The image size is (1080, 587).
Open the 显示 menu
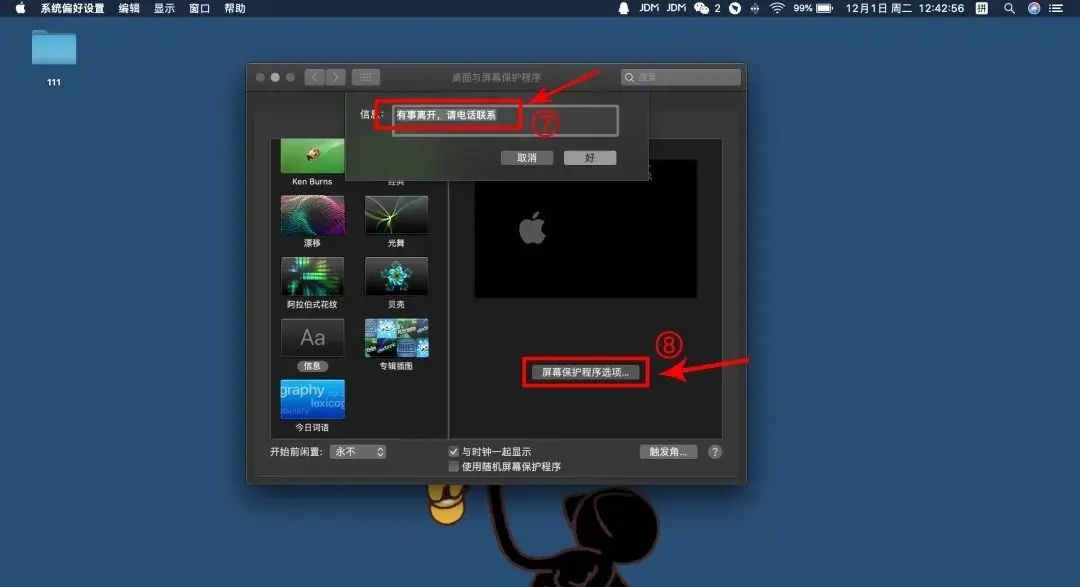[x=164, y=8]
